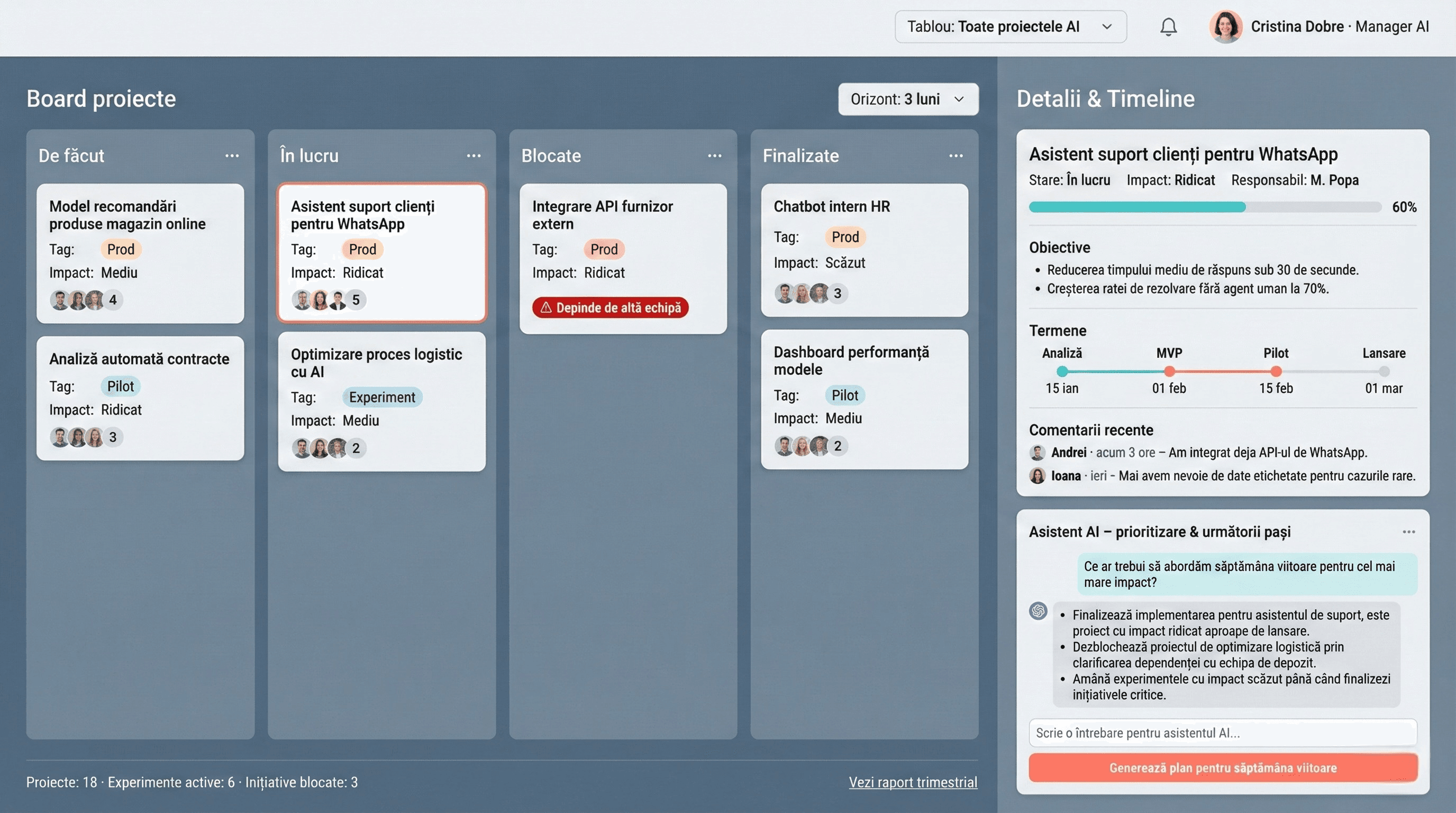Screen dimensions: 1456x813
Task: Click Andrei's avatar in recent comments
Action: [1038, 453]
